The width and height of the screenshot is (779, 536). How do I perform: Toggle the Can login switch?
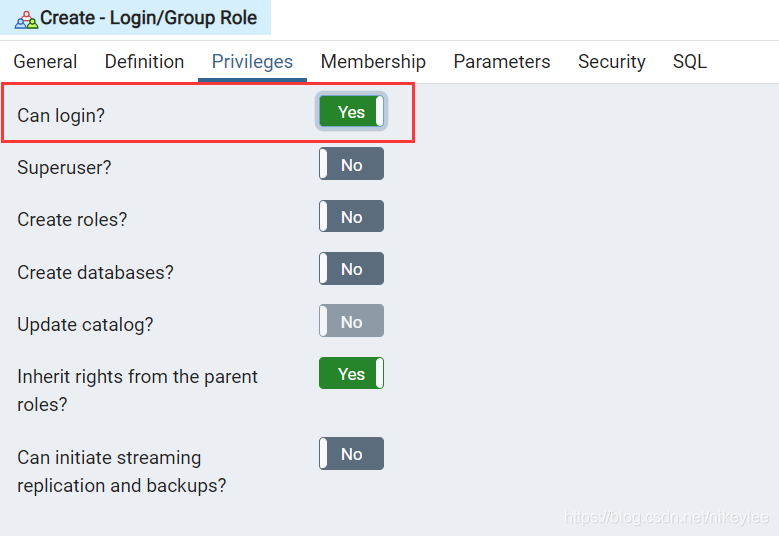pos(351,111)
